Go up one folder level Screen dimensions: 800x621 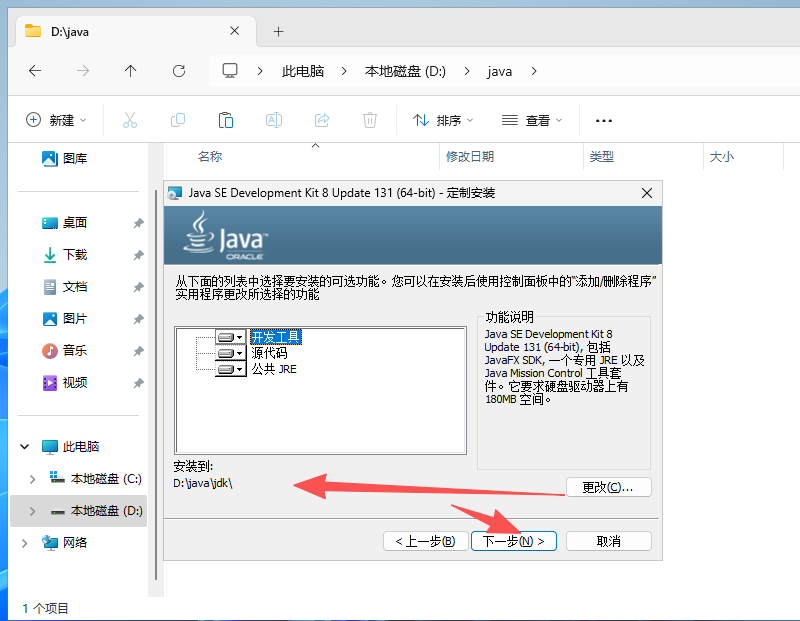click(131, 70)
